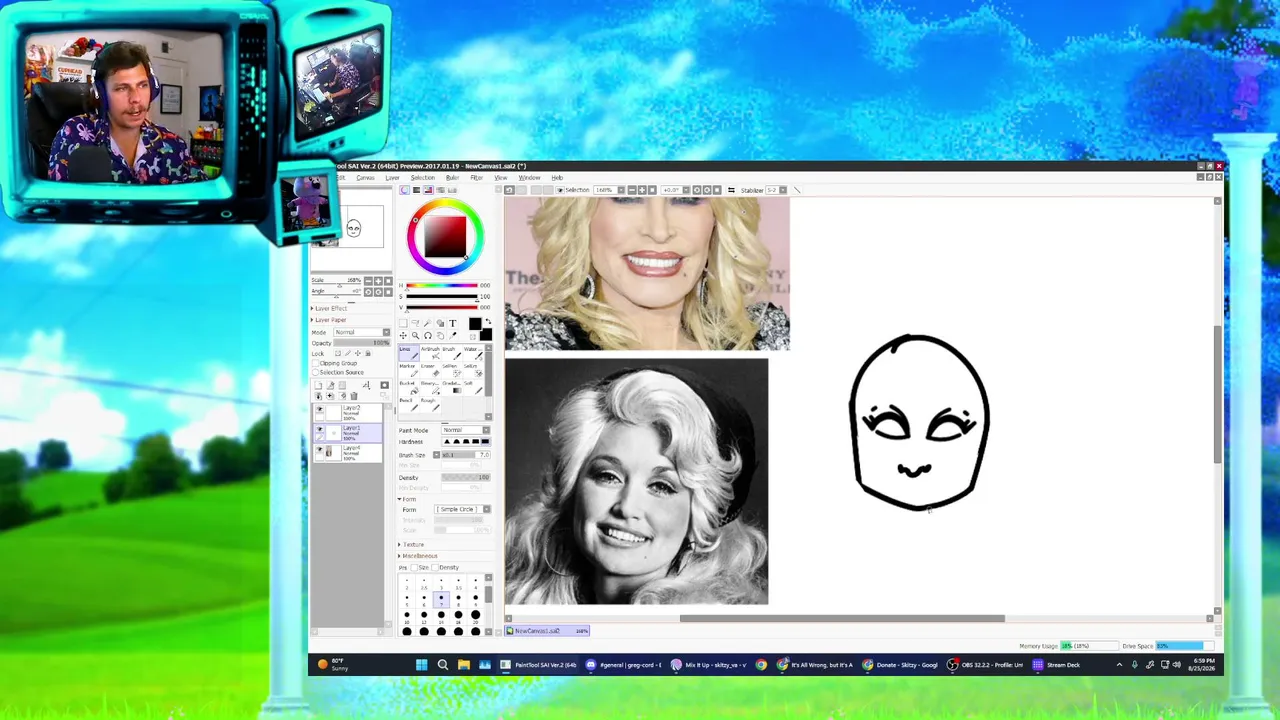Switch to the NewCanvas1.sai2 document tab
1280x720 pixels.
coord(547,631)
